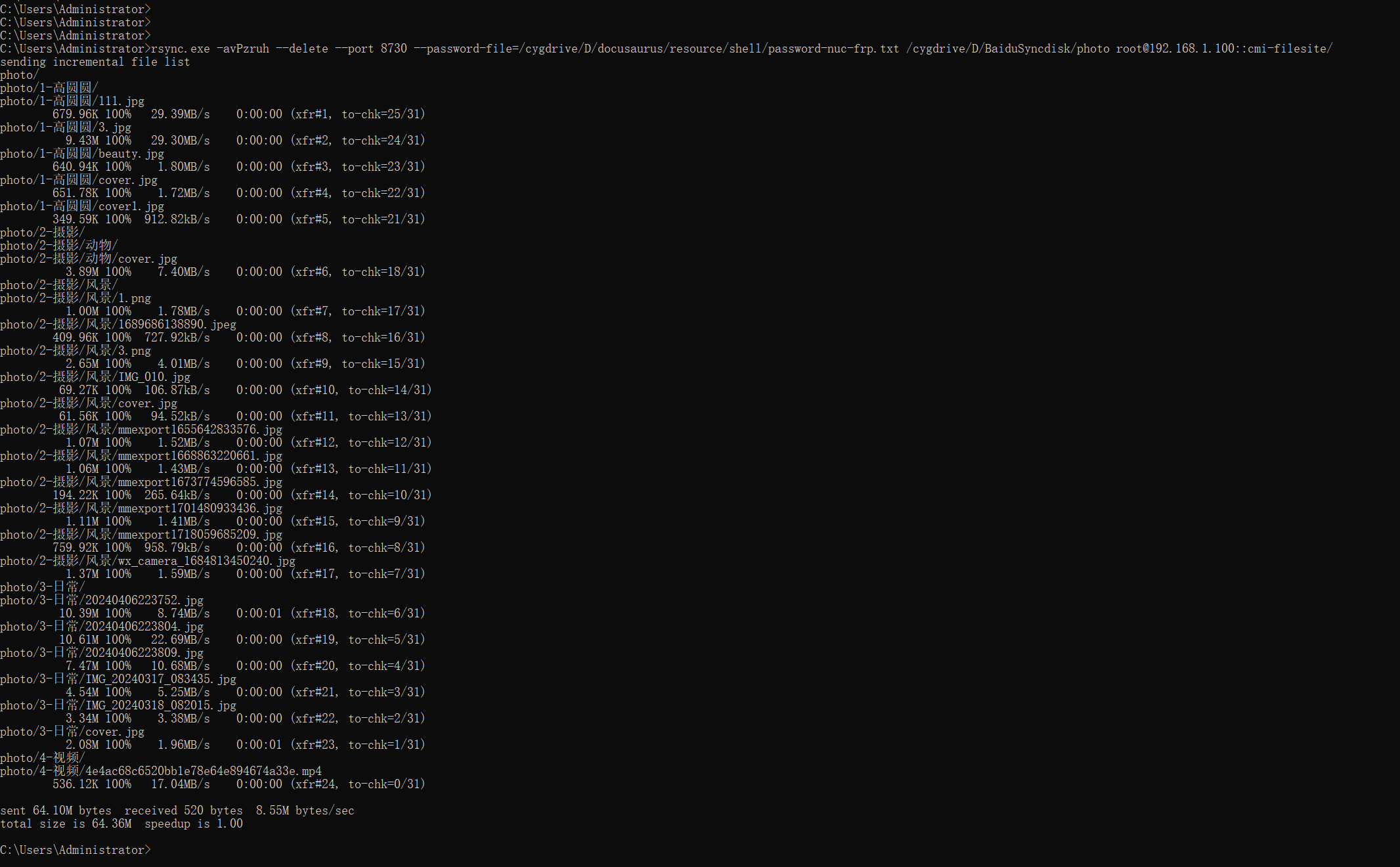Click the 20240406223804.jpg file line
1400x867 pixels.
(x=102, y=627)
